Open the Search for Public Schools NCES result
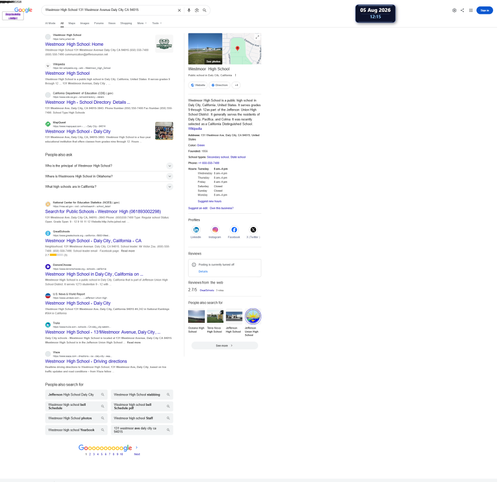Viewport: 500px width, 482px height. (103, 212)
